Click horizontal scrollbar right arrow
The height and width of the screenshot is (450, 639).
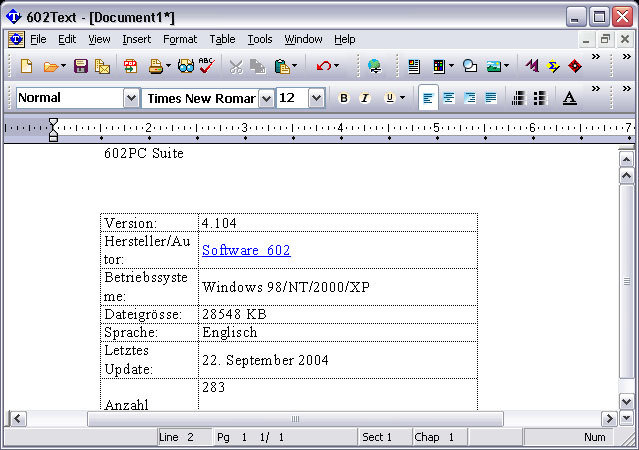[609, 419]
